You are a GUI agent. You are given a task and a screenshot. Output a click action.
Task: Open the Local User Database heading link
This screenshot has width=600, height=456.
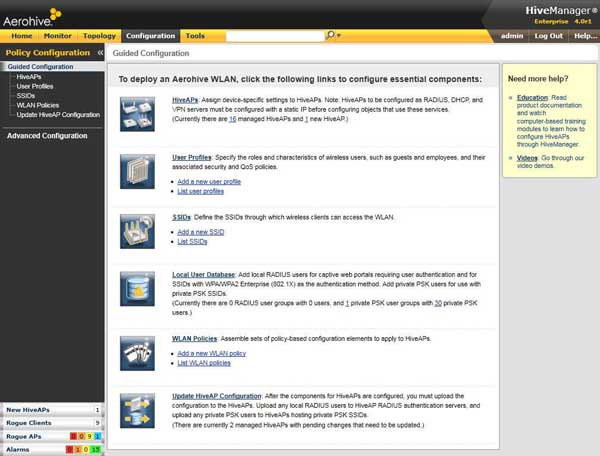[203, 275]
